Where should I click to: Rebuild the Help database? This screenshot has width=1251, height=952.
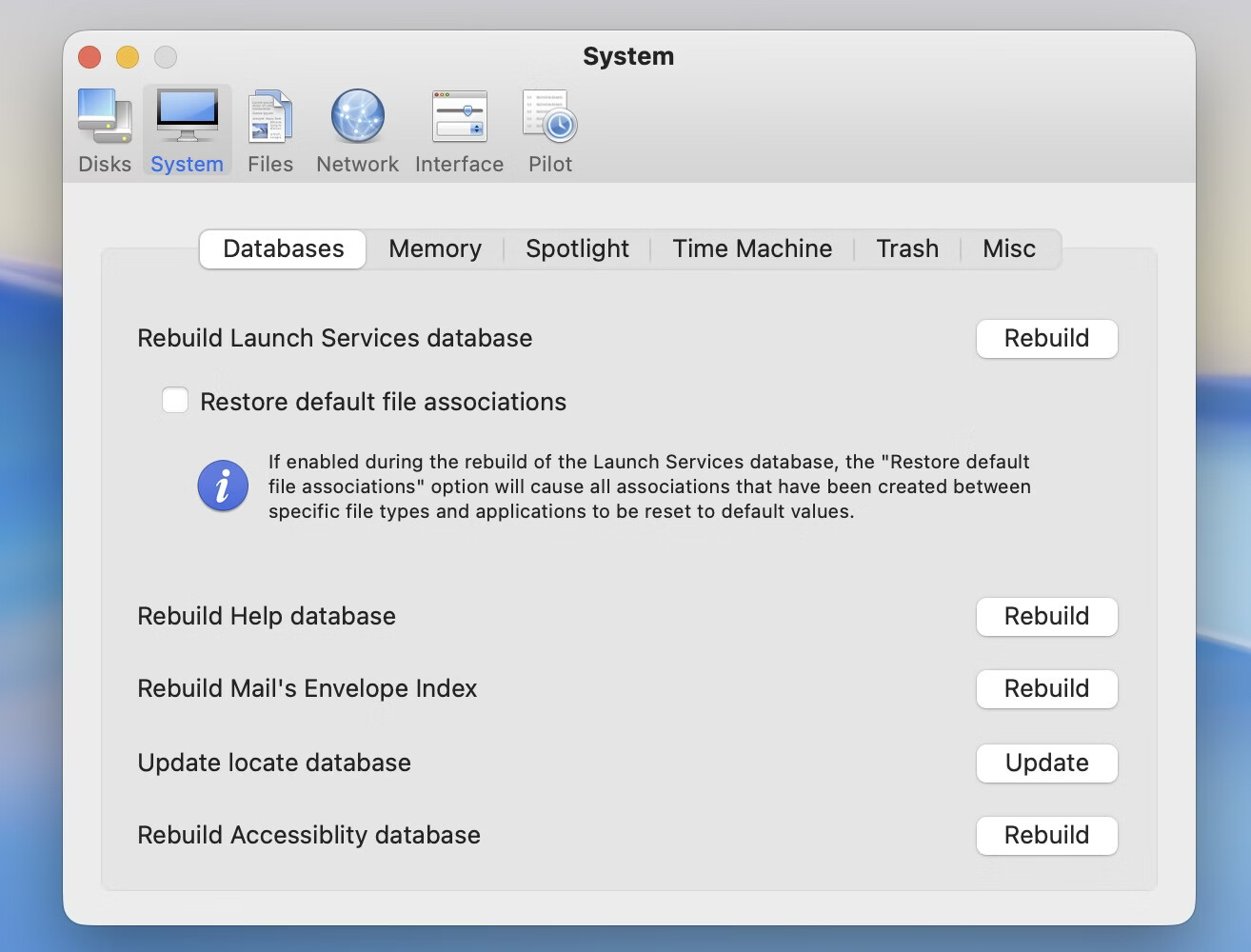[x=1046, y=616]
